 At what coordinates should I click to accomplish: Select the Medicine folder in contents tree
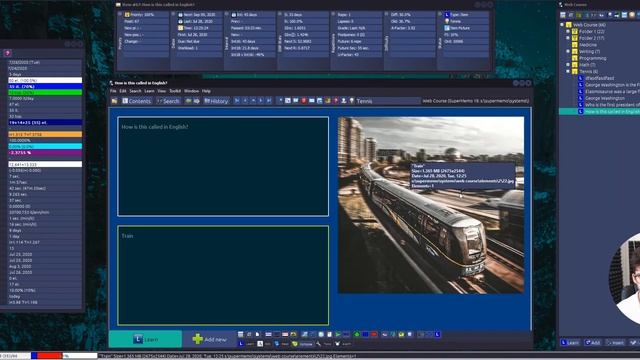[588, 45]
